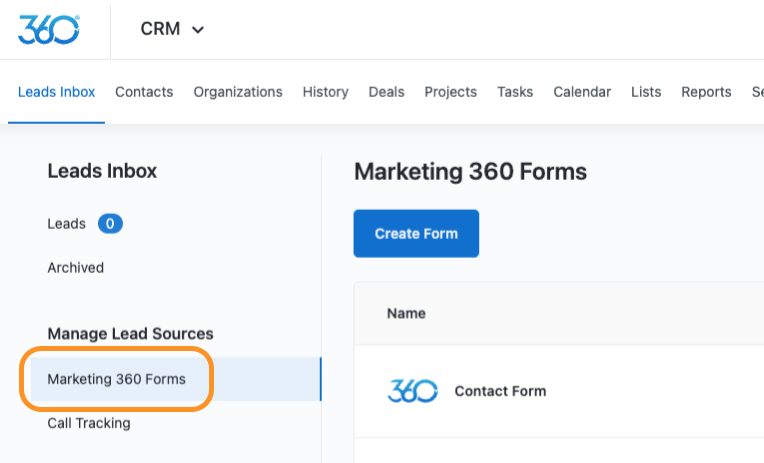Screen dimensions: 764x463
Task: Select Marketing 360 Forms in sidebar
Action: 116,379
